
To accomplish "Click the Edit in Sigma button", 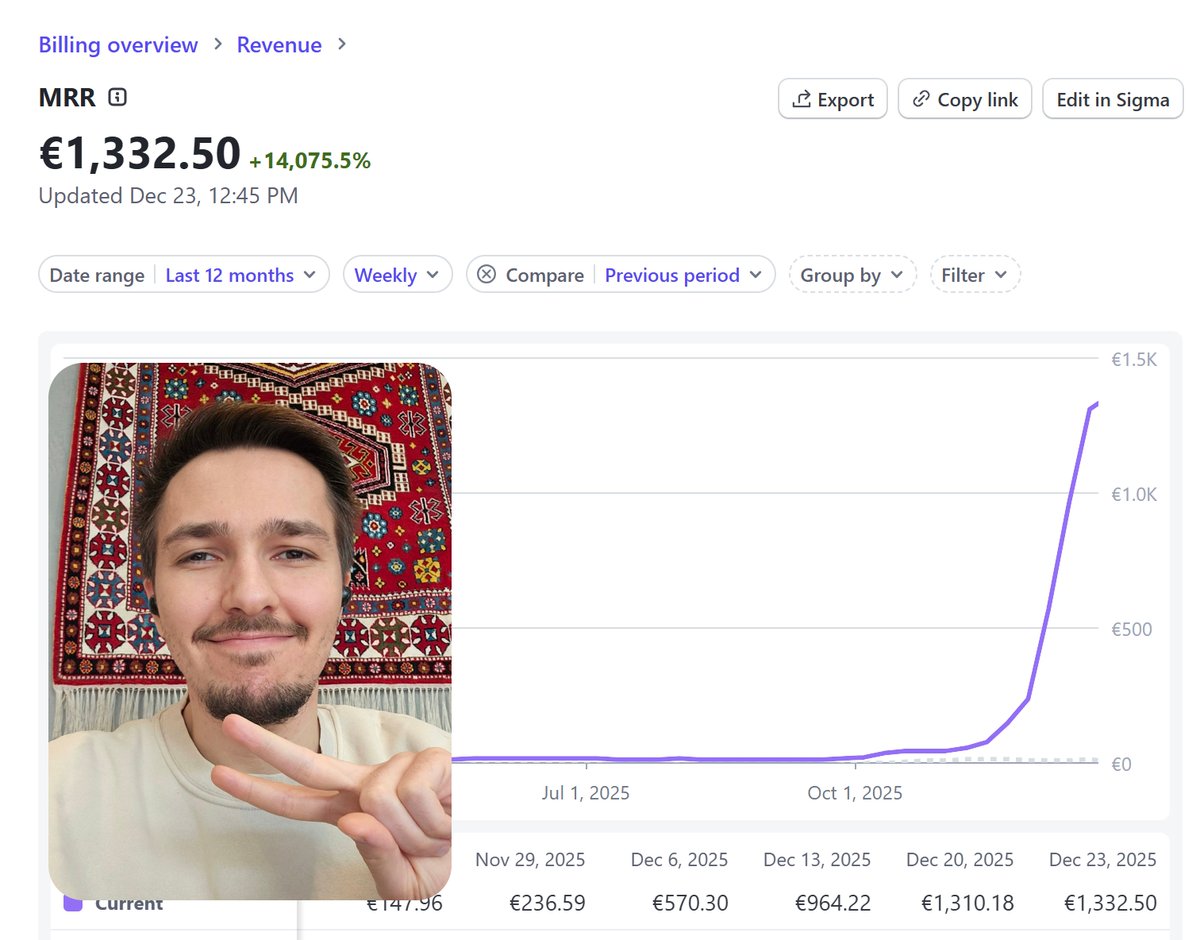I will 1113,99.
